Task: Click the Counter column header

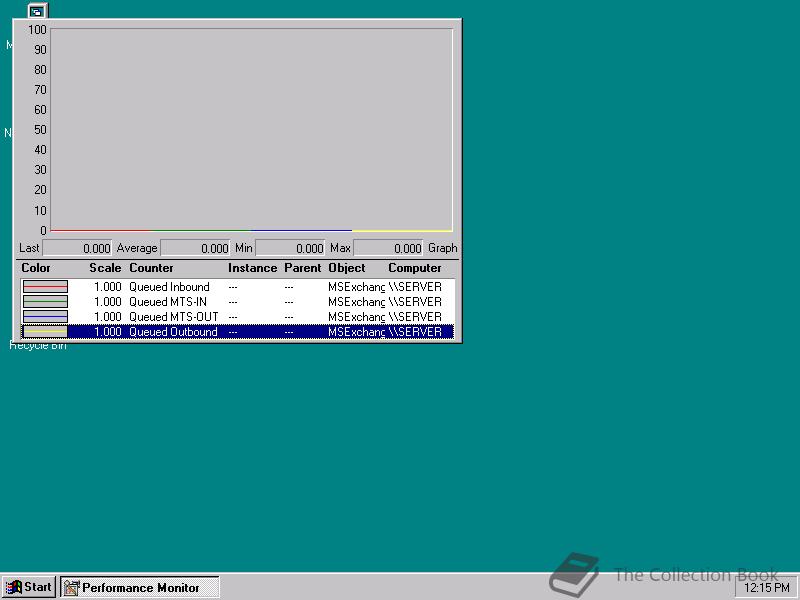Action: (151, 268)
